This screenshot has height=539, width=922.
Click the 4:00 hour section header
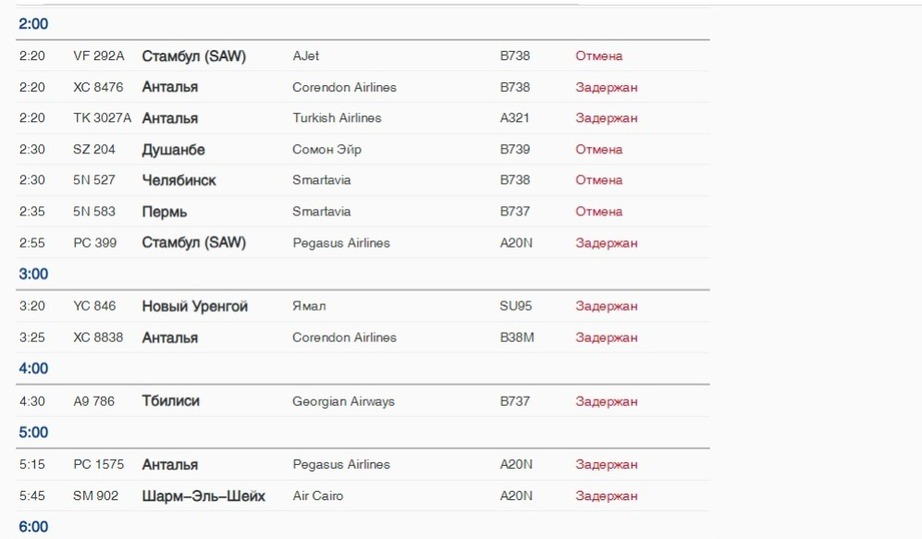34,369
